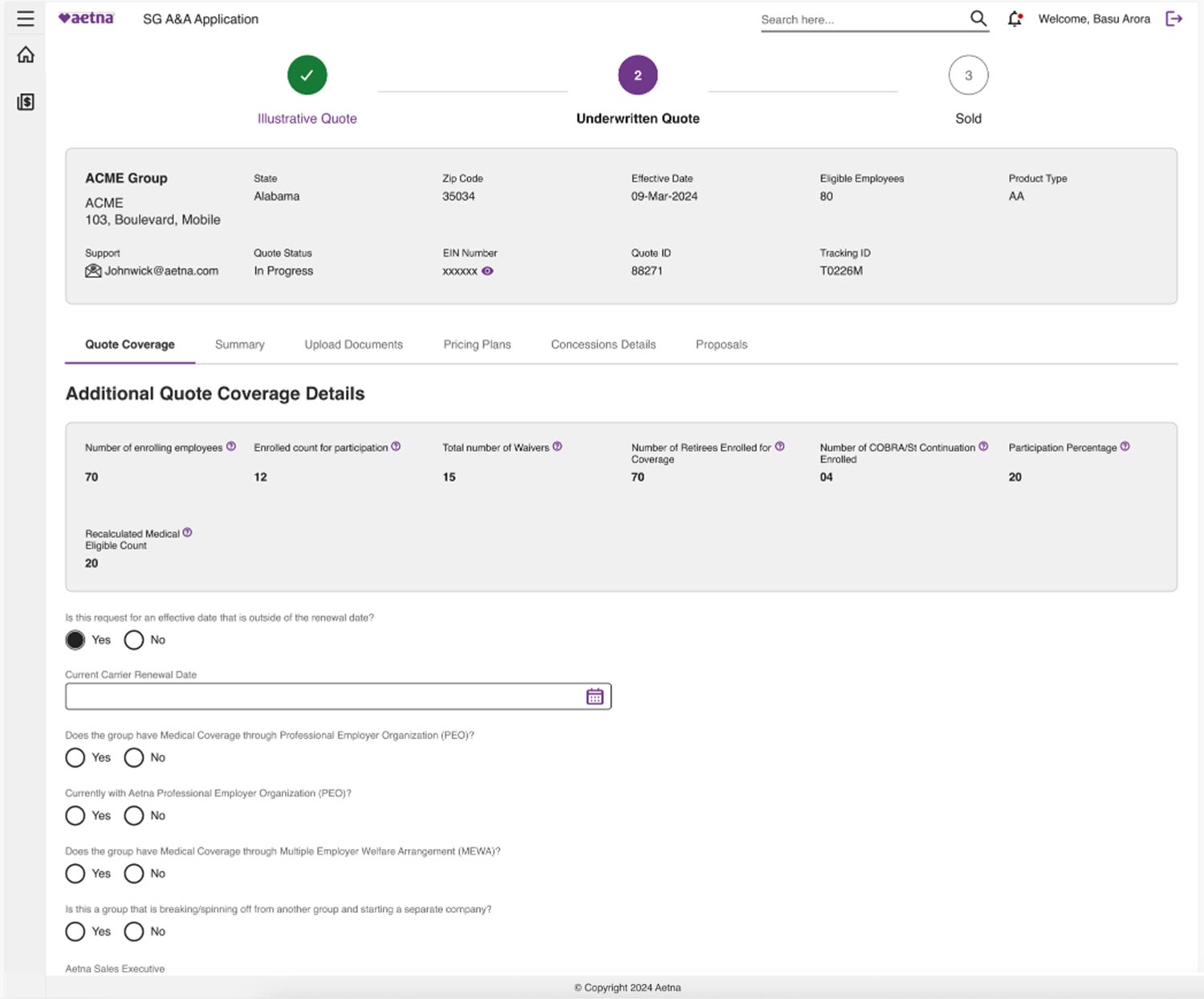Go back to Illustrative Quote step

point(307,75)
